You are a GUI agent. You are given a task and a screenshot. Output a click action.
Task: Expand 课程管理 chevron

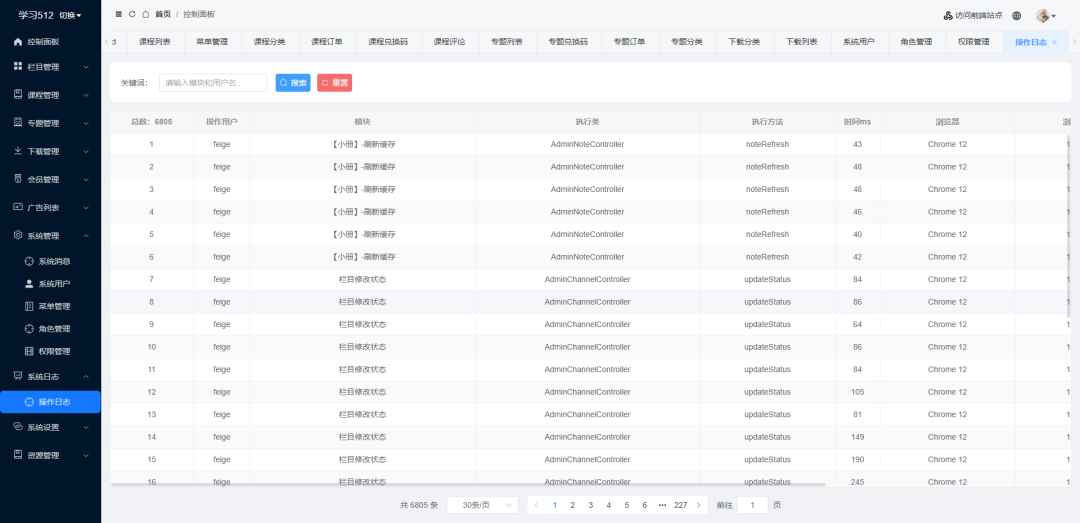click(x=86, y=95)
